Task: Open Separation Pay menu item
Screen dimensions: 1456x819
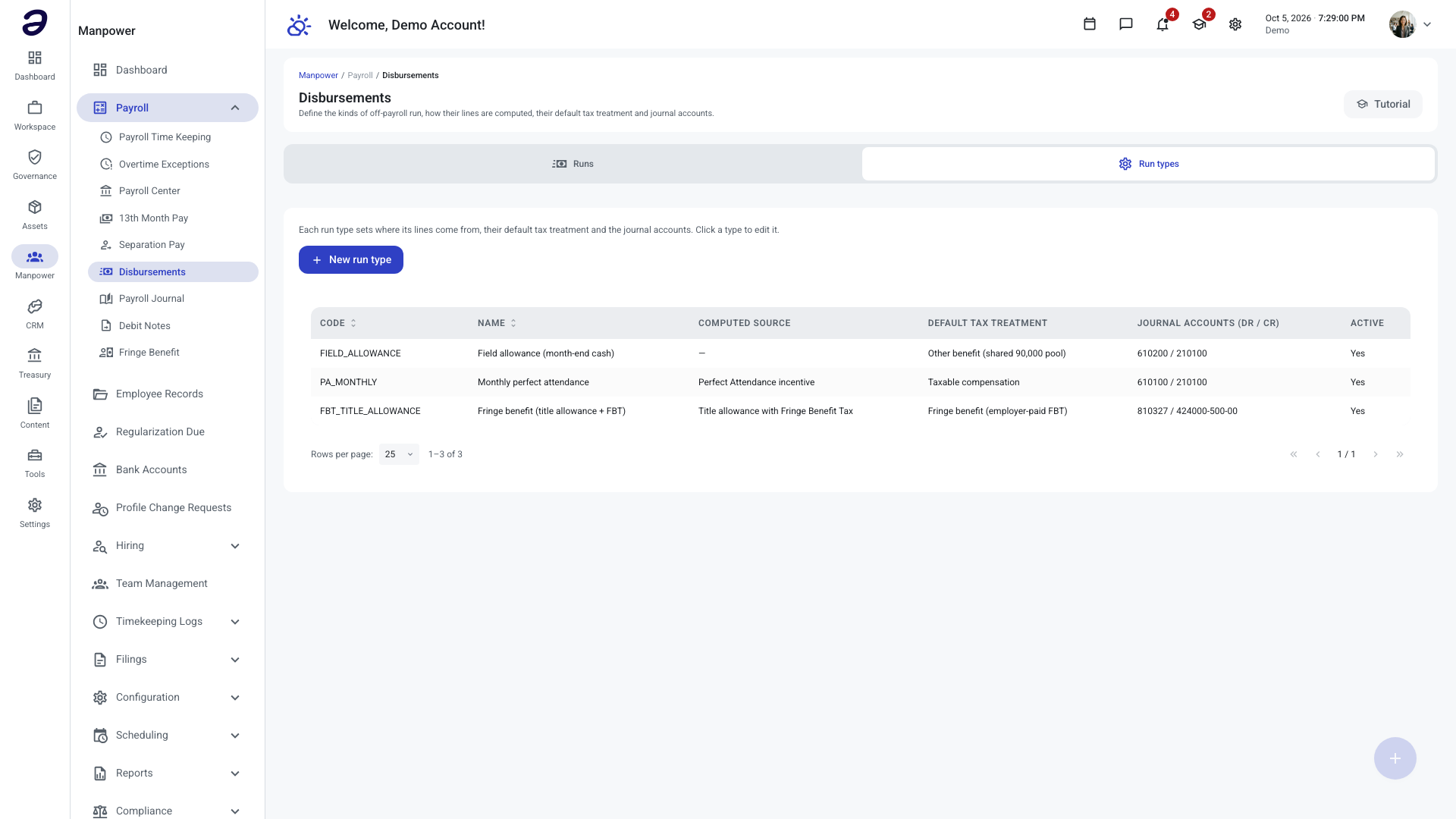Action: click(173, 245)
